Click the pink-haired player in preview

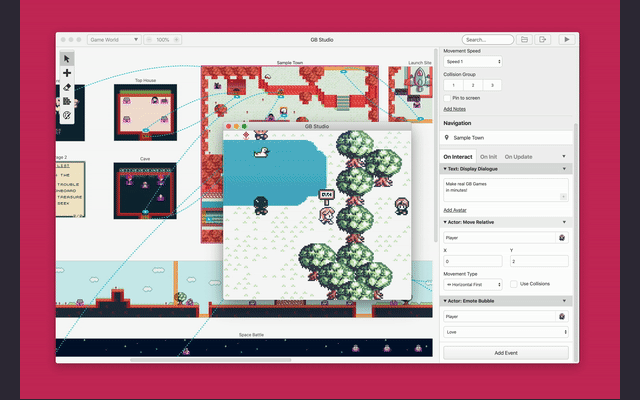(x=327, y=216)
